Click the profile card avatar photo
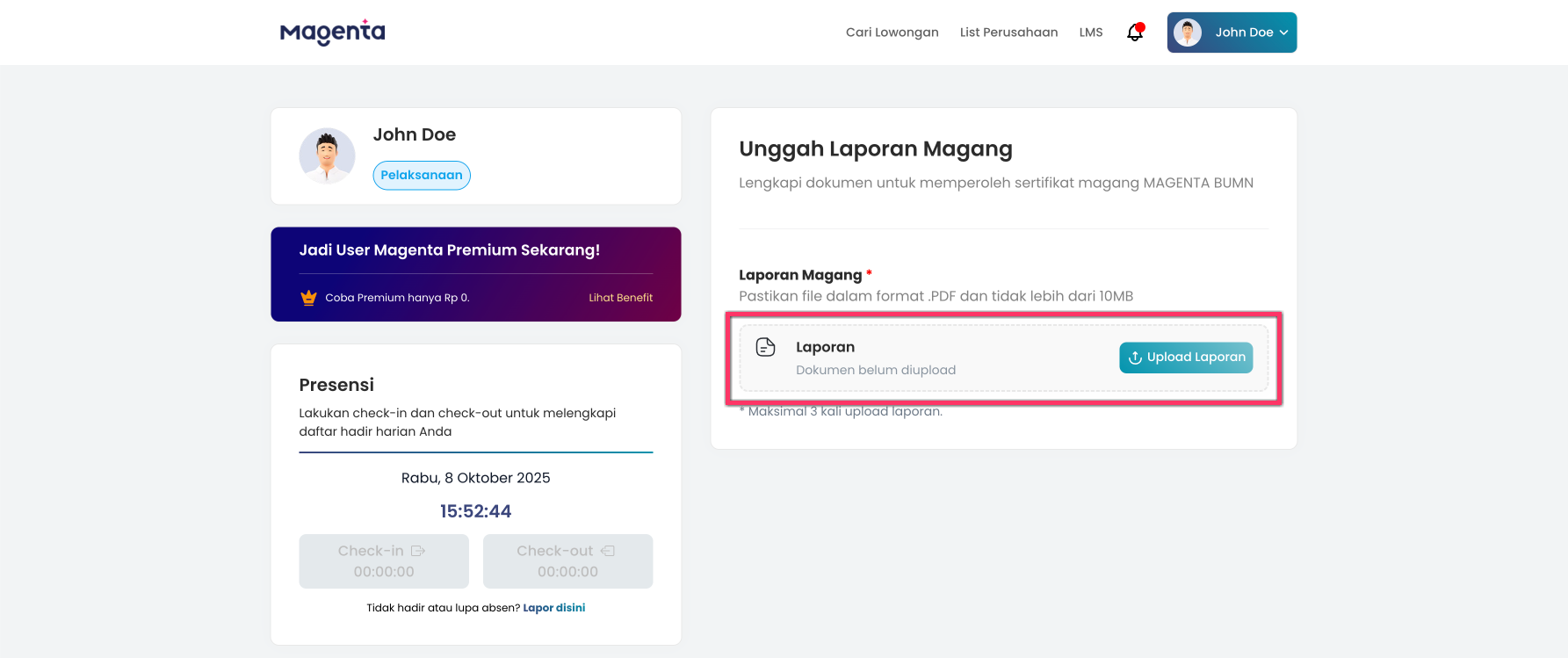1568x658 pixels. [327, 156]
